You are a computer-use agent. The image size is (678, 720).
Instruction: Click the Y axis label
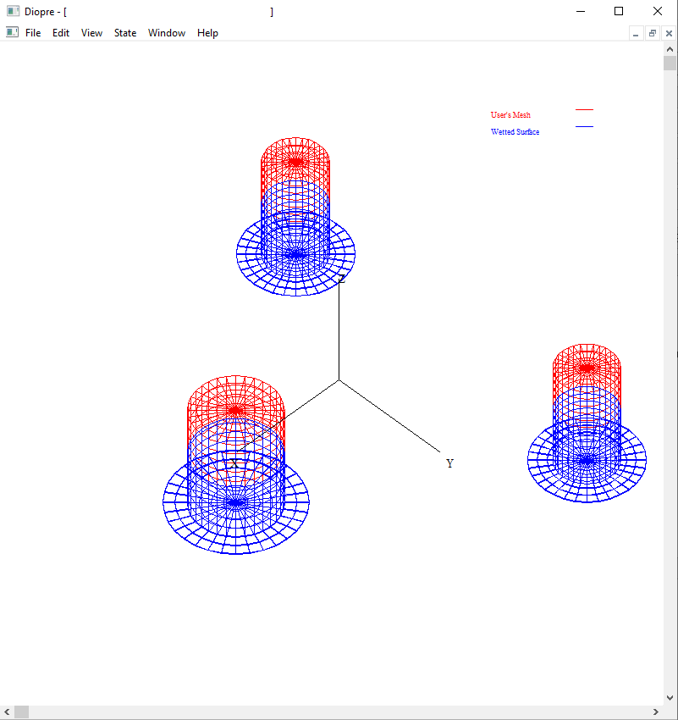[450, 464]
